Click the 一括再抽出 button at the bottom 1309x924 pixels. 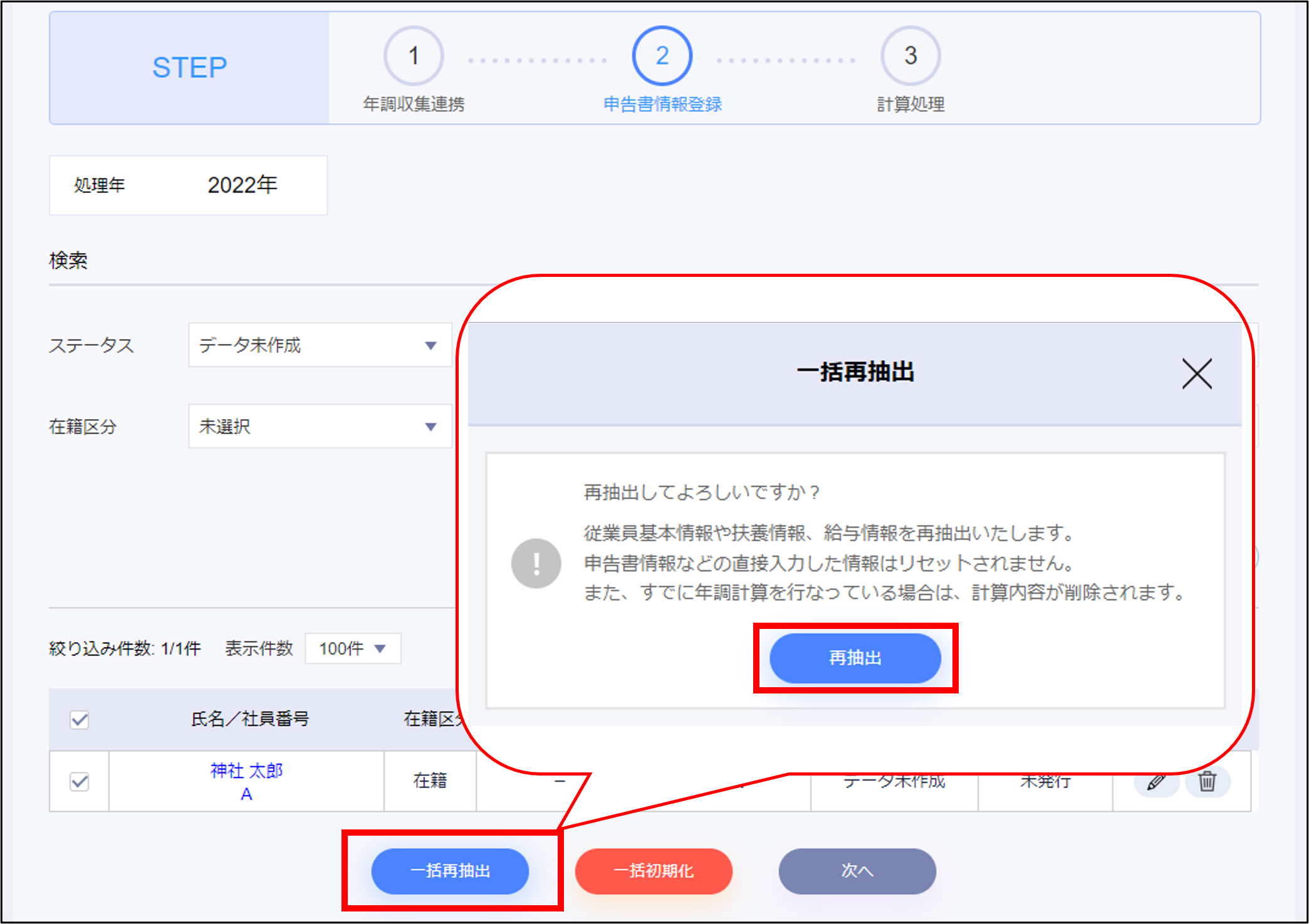pyautogui.click(x=450, y=871)
